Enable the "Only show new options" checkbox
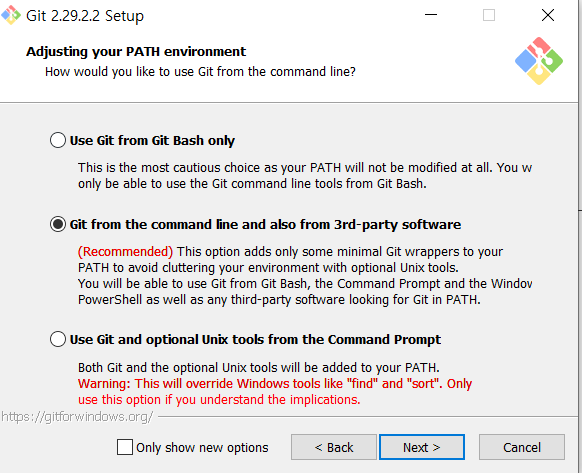The width and height of the screenshot is (582, 473). tap(125, 447)
